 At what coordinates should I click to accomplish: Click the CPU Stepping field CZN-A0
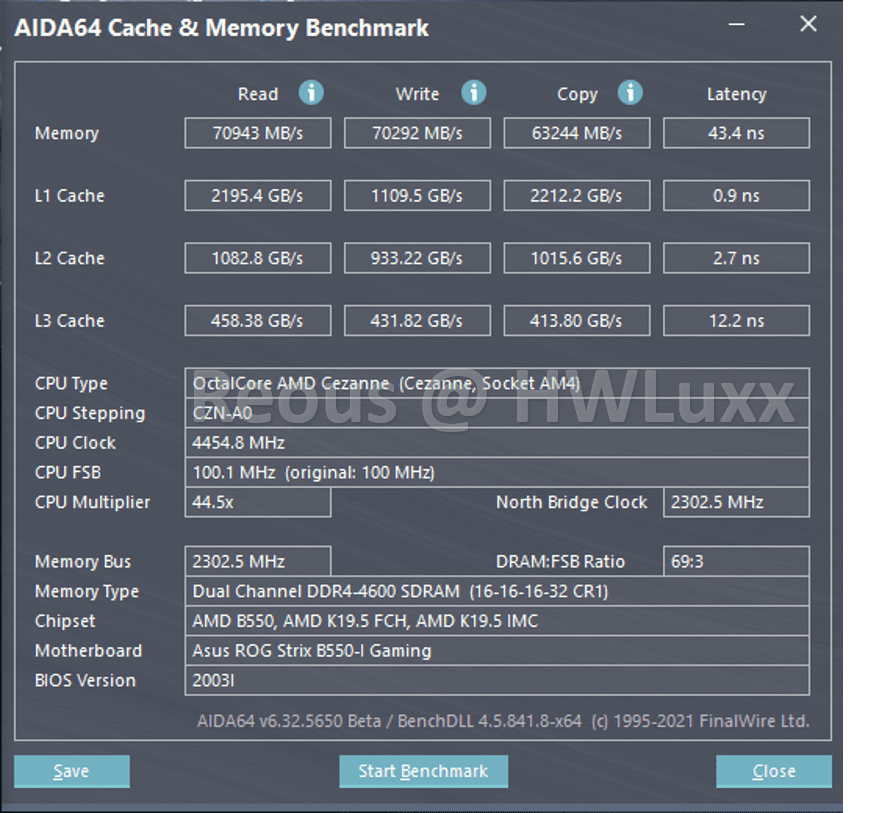coord(497,413)
